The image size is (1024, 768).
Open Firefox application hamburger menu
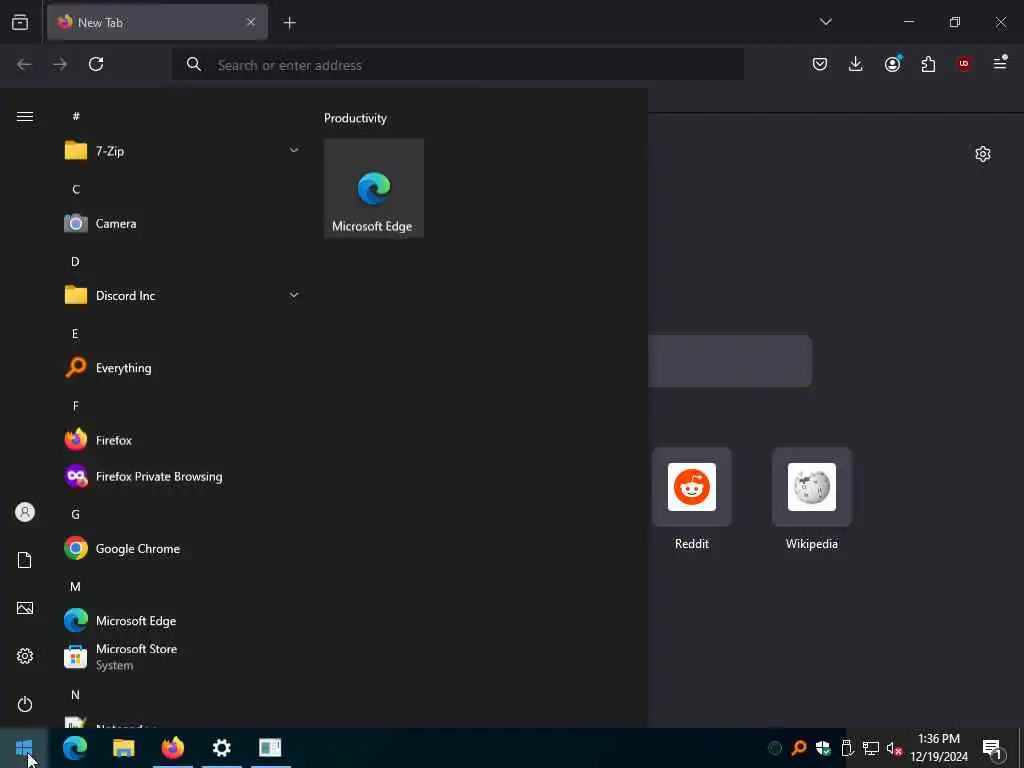(x=1000, y=63)
